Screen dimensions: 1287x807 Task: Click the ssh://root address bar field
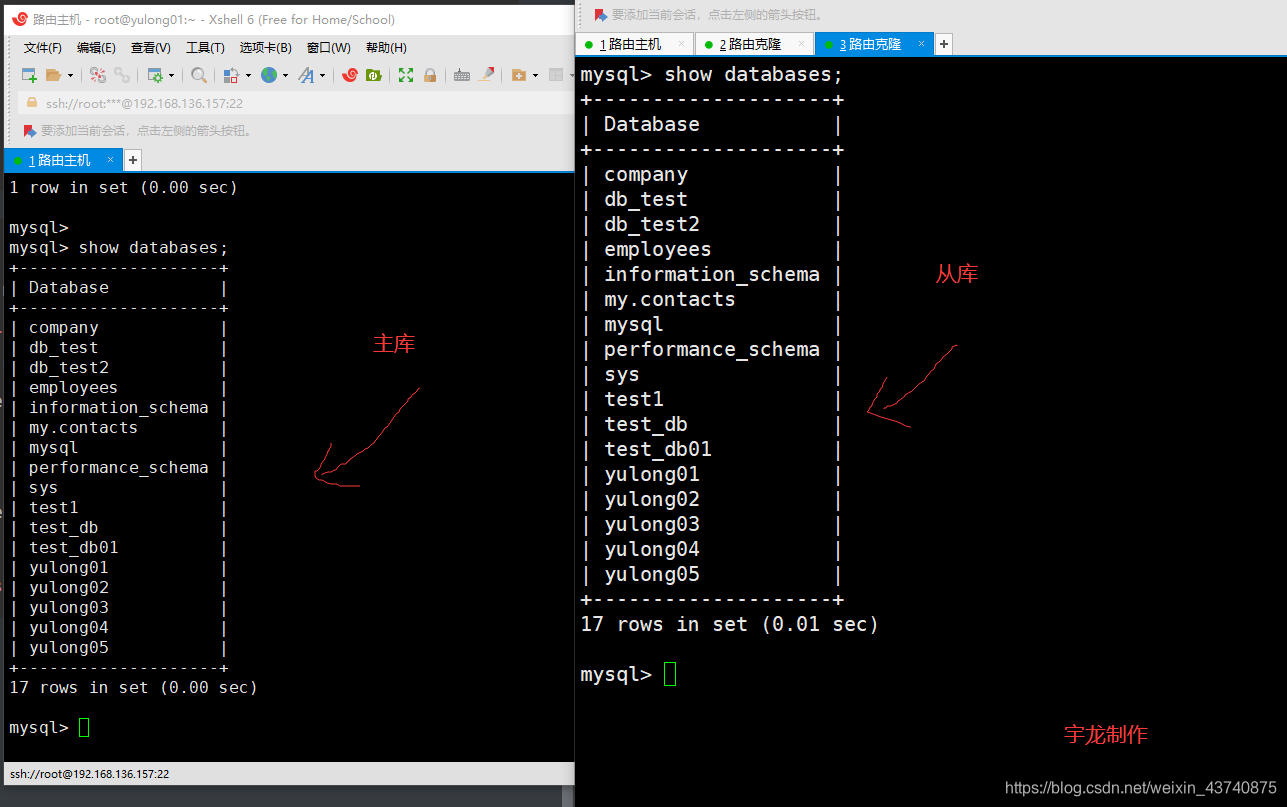point(295,103)
